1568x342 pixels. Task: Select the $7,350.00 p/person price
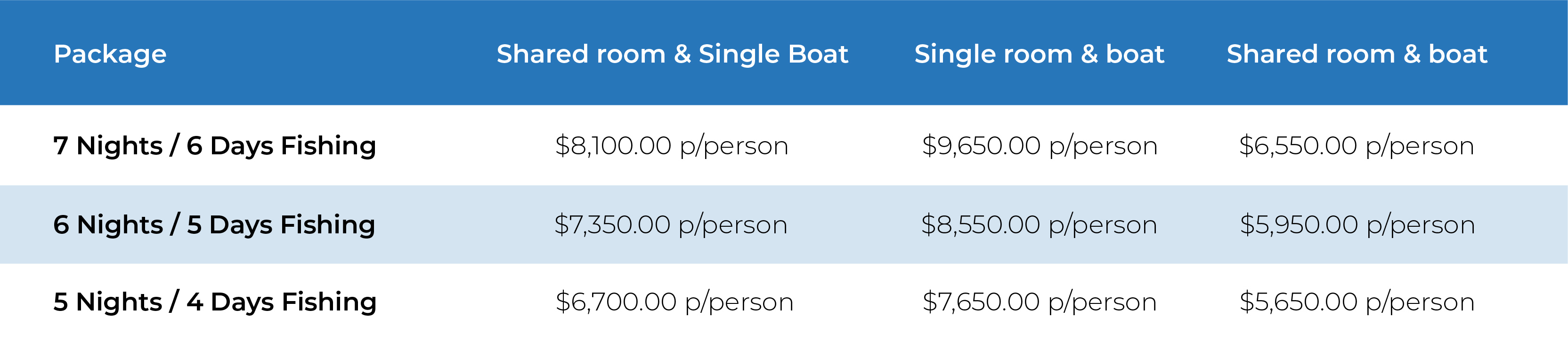coord(671,225)
